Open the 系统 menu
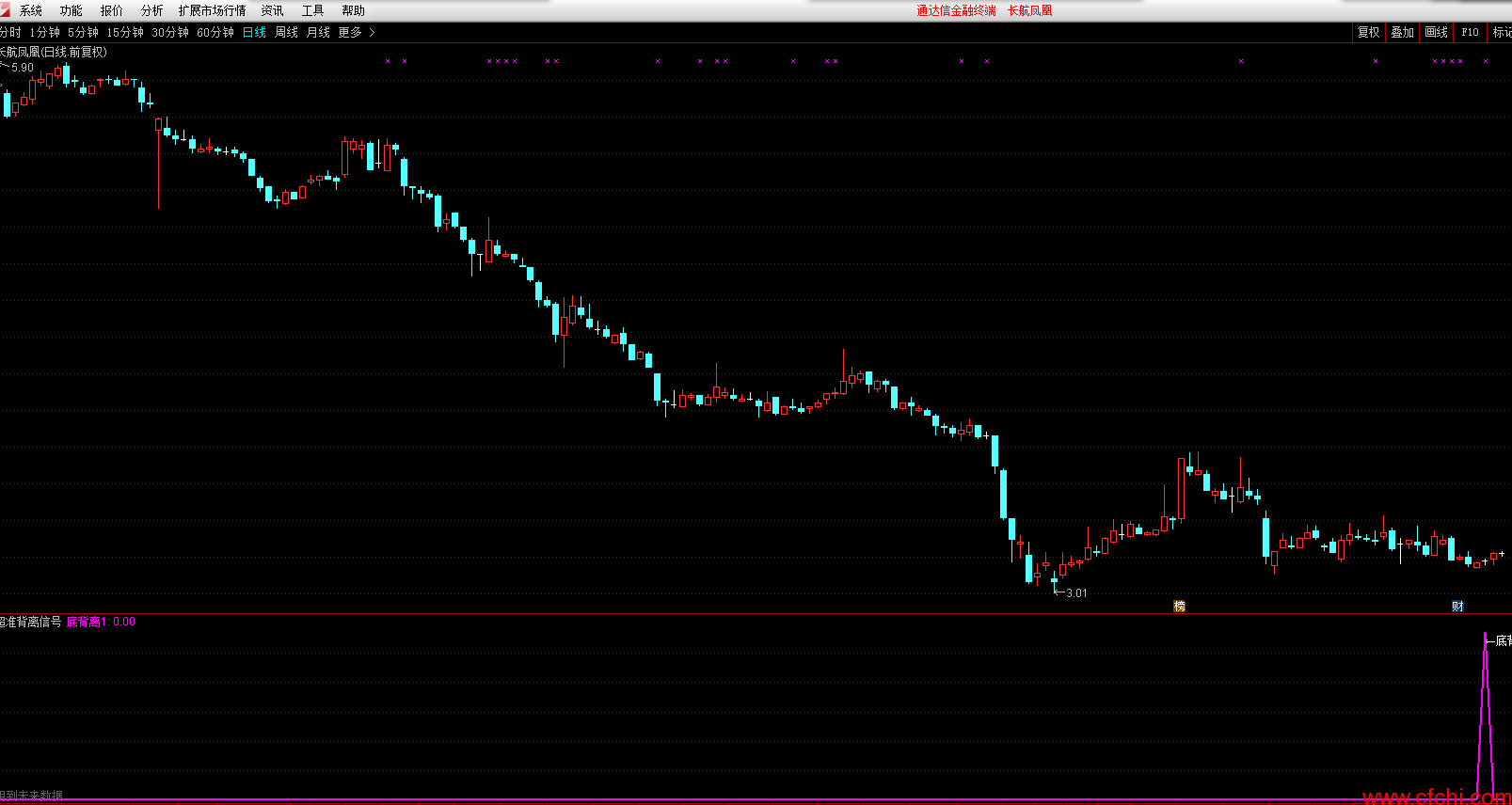Screen dimensions: 1512x805 [x=31, y=10]
